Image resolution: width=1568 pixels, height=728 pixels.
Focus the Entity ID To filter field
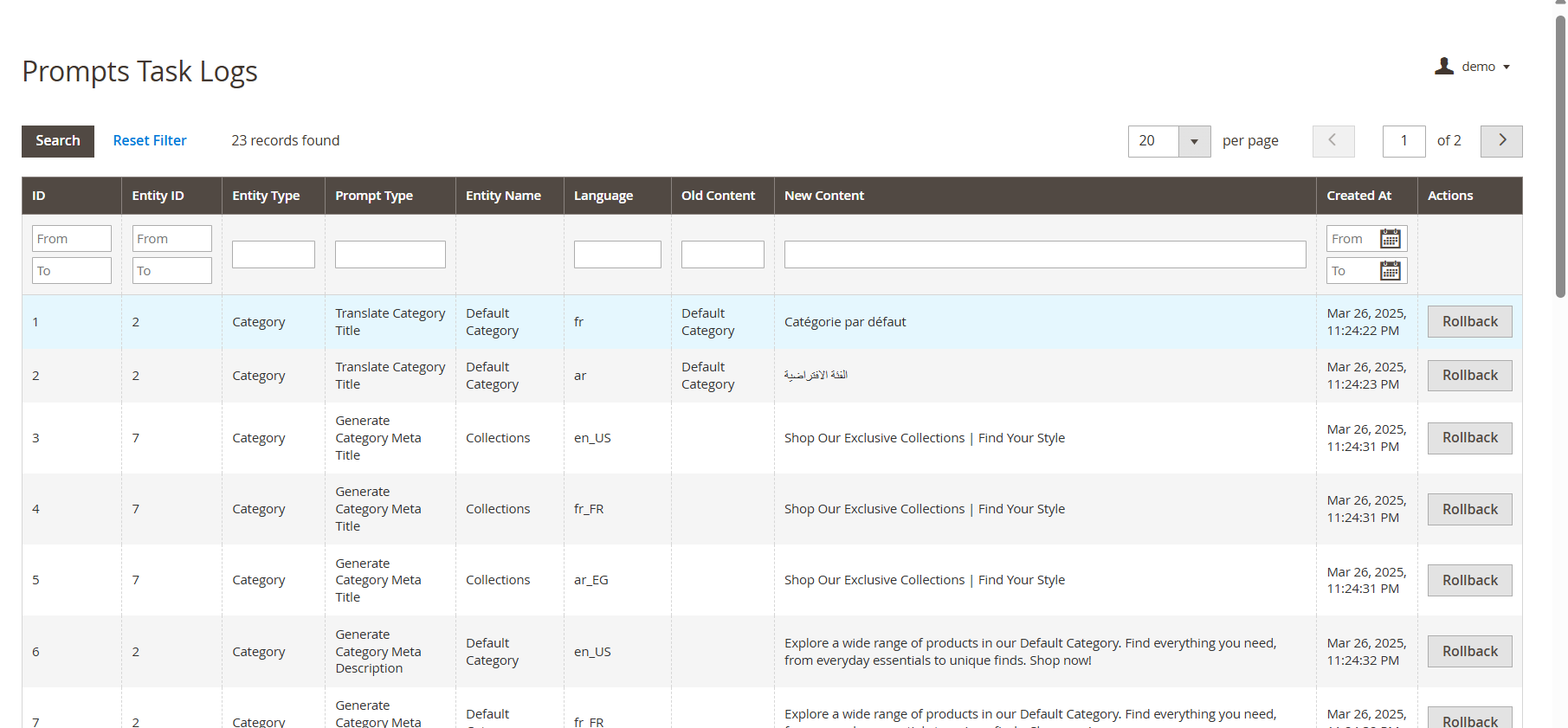pos(172,271)
